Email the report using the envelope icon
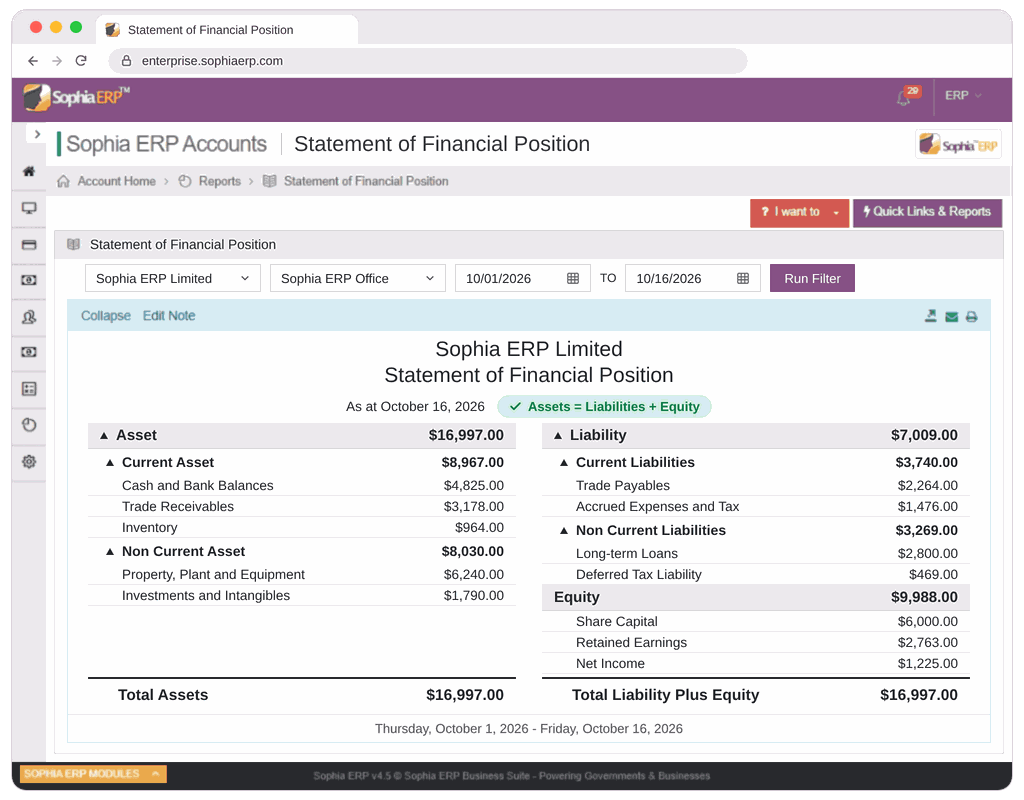The image size is (1024, 800). point(952,317)
